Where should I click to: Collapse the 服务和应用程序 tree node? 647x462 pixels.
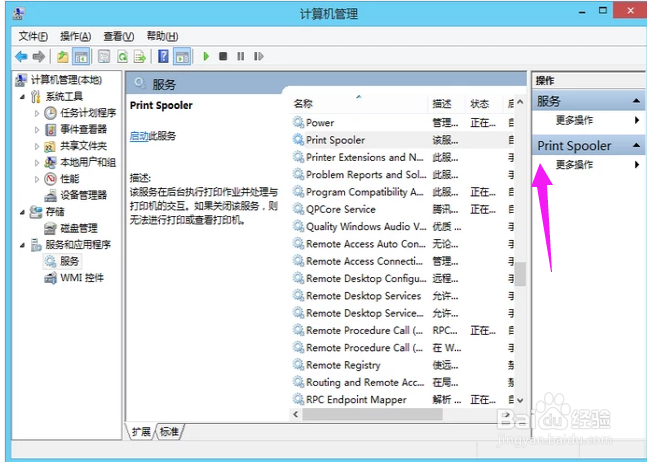click(22, 245)
